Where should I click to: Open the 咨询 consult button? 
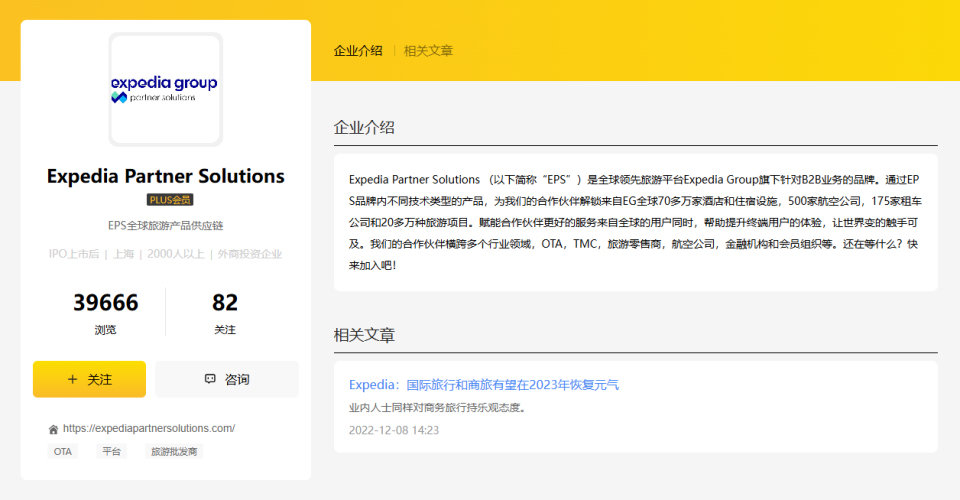point(227,379)
